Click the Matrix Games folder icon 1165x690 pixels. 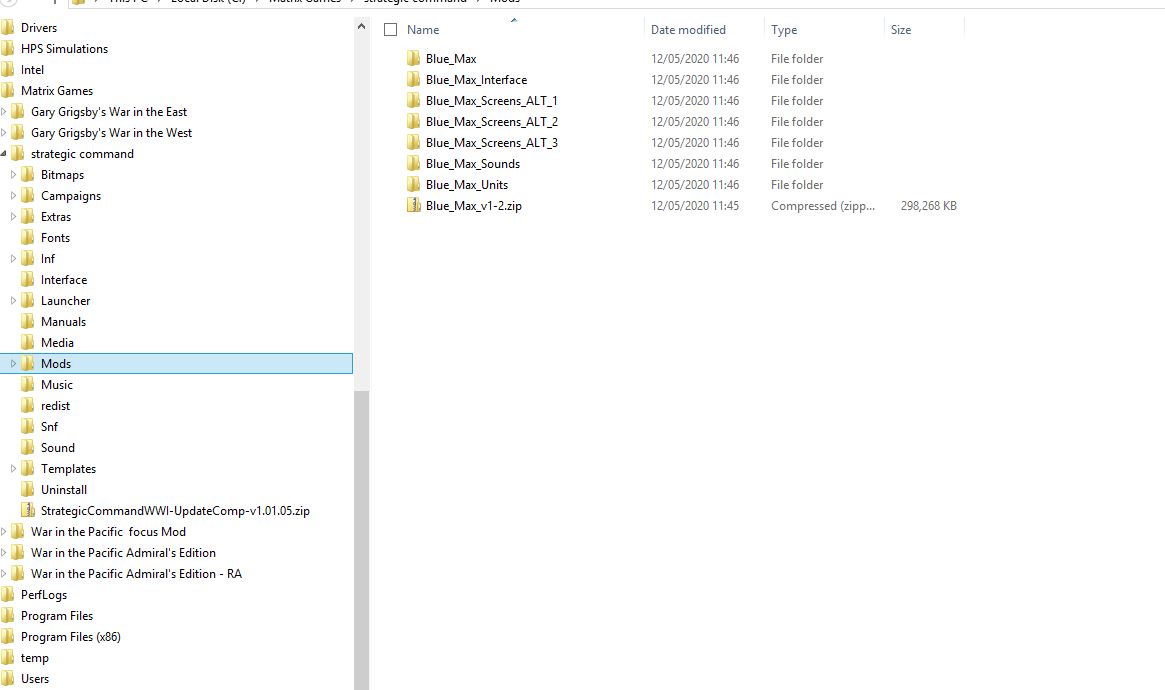pyautogui.click(x=7, y=91)
